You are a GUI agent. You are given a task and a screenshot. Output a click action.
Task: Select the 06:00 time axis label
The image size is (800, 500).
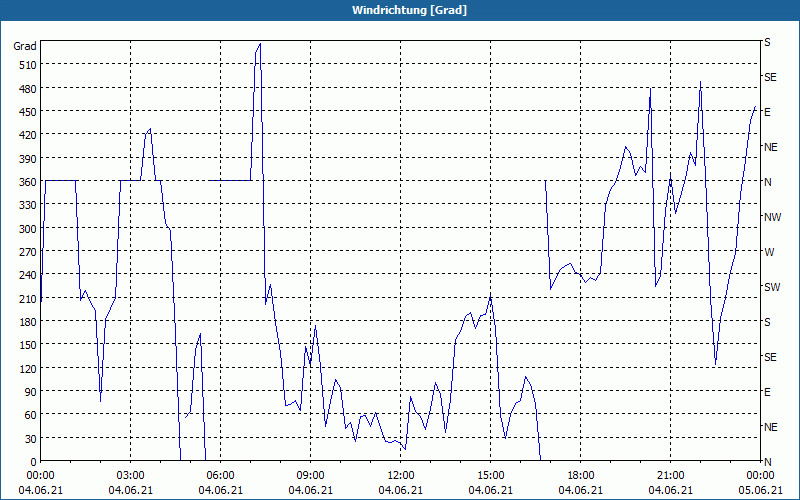pyautogui.click(x=220, y=476)
